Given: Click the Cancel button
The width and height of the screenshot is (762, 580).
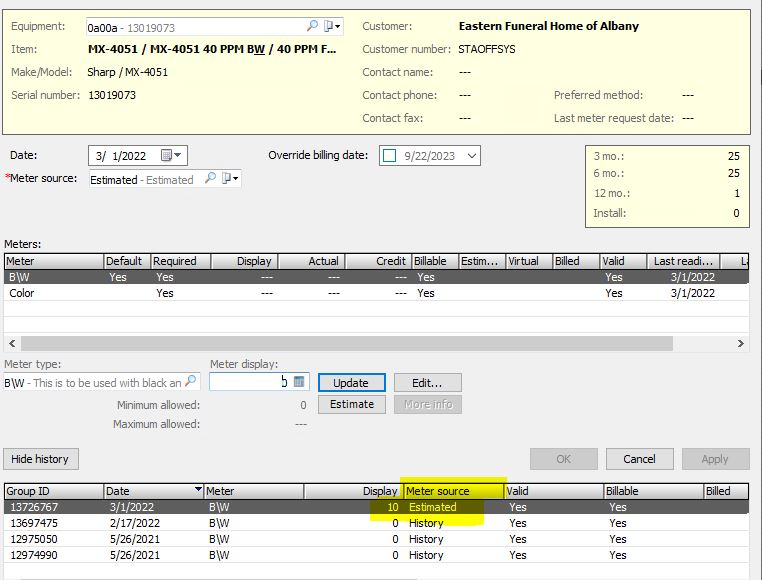Looking at the screenshot, I should [x=639, y=459].
